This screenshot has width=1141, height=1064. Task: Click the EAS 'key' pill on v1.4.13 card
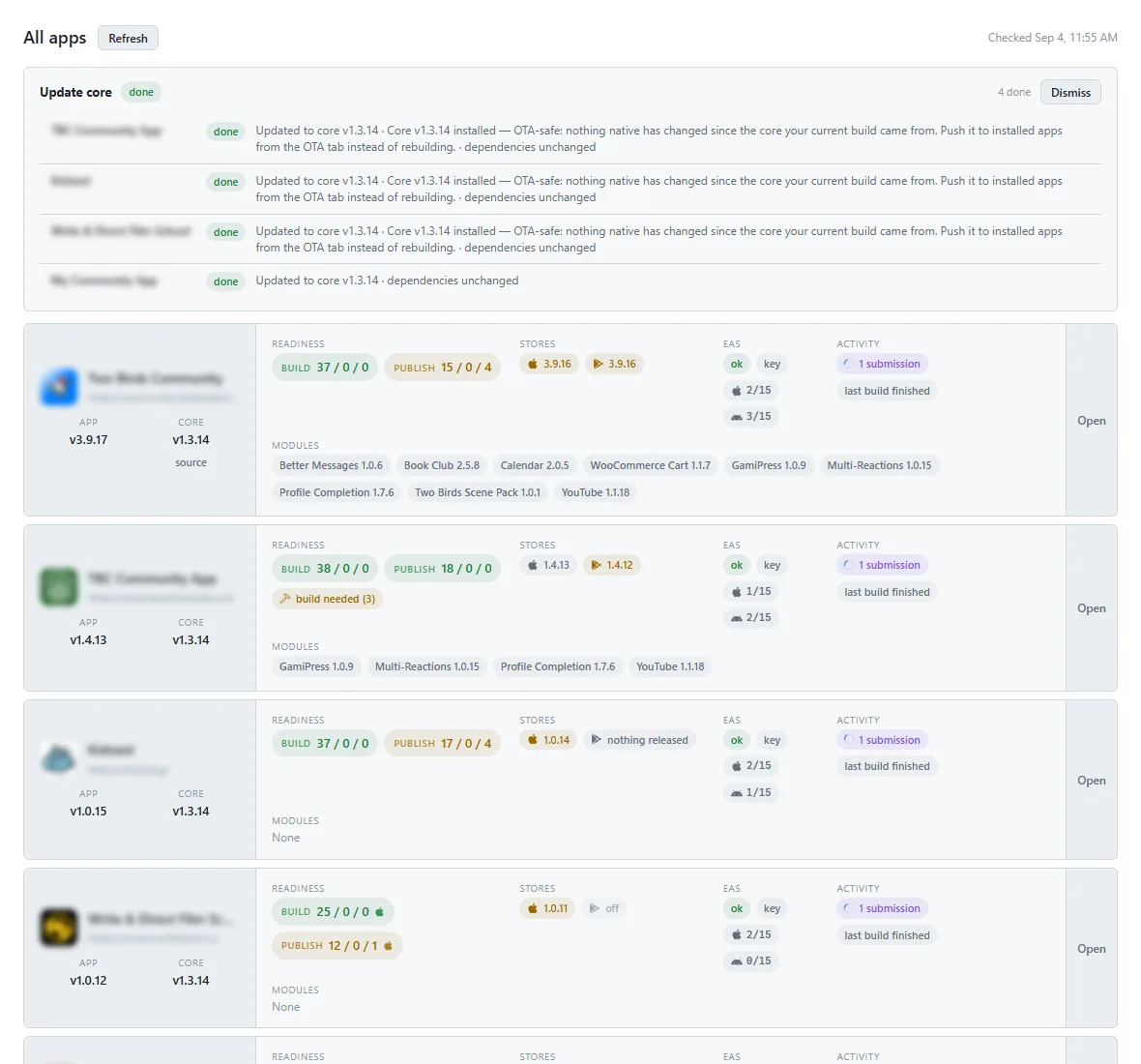point(772,565)
